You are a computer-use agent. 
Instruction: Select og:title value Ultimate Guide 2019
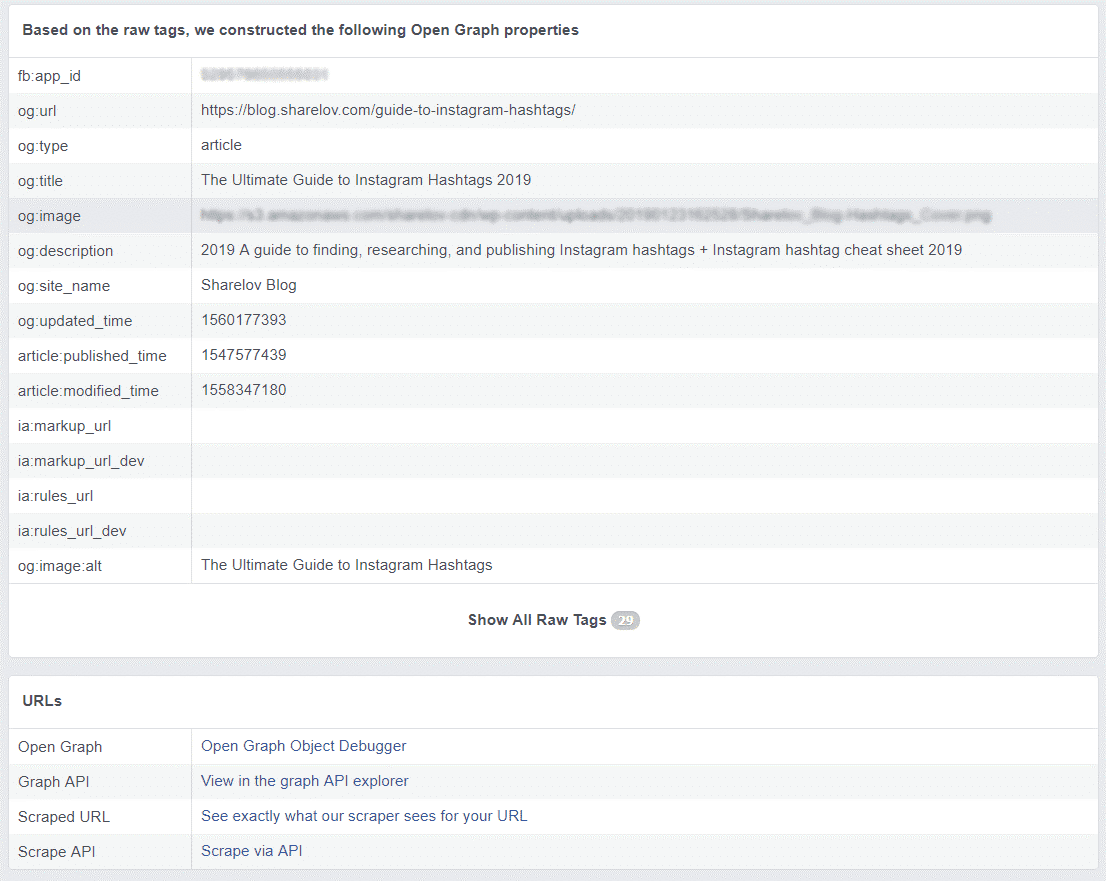click(x=366, y=180)
